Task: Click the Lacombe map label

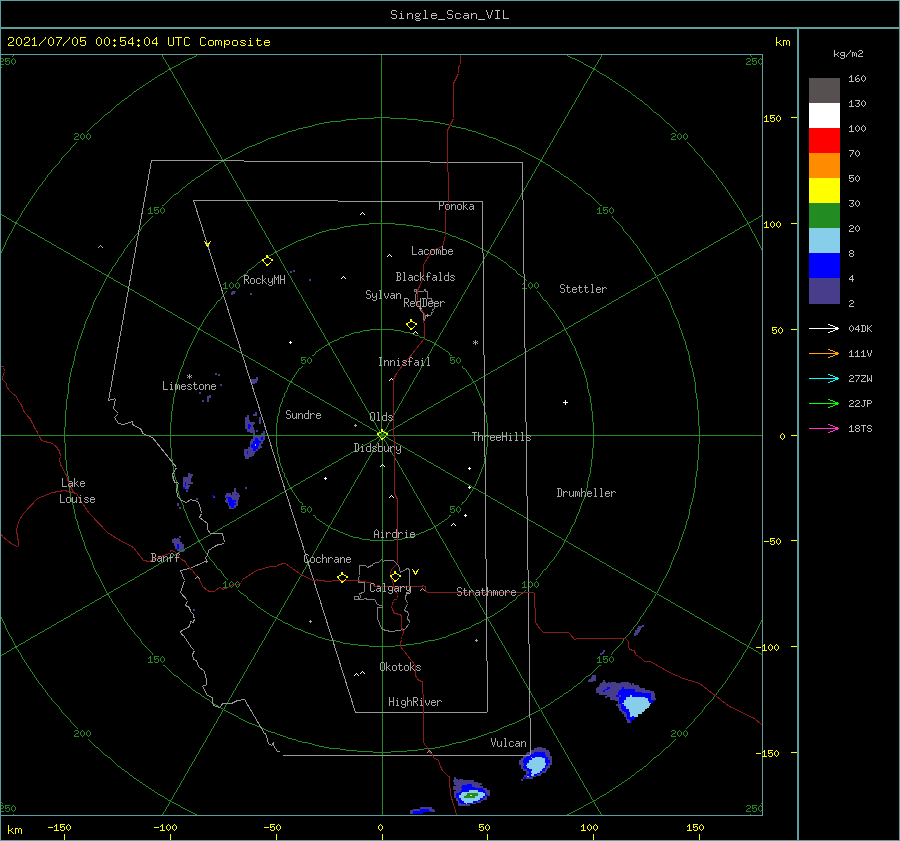Action: [x=432, y=251]
